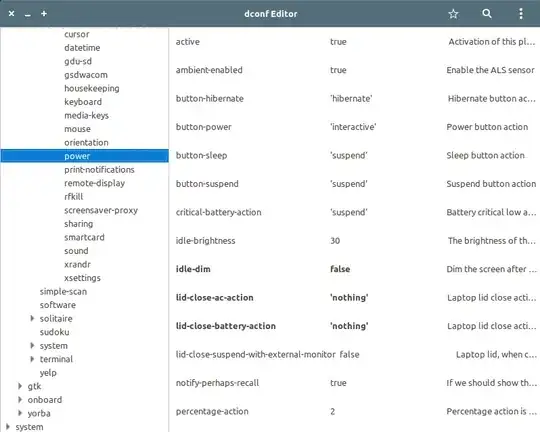The image size is (540, 432).
Task: Toggle the idle-dim false value
Action: click(340, 269)
